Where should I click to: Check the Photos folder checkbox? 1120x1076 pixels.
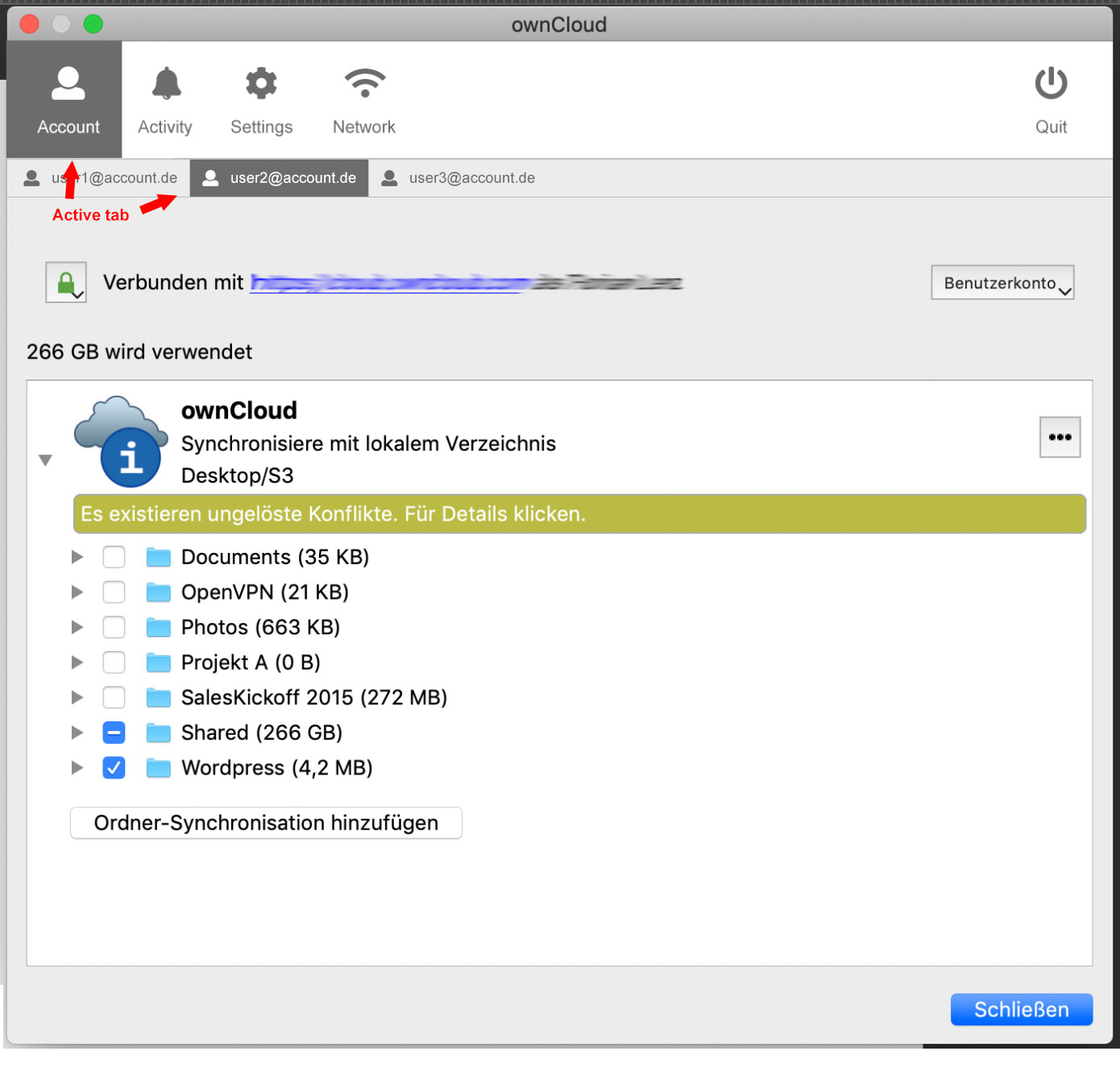tap(114, 627)
